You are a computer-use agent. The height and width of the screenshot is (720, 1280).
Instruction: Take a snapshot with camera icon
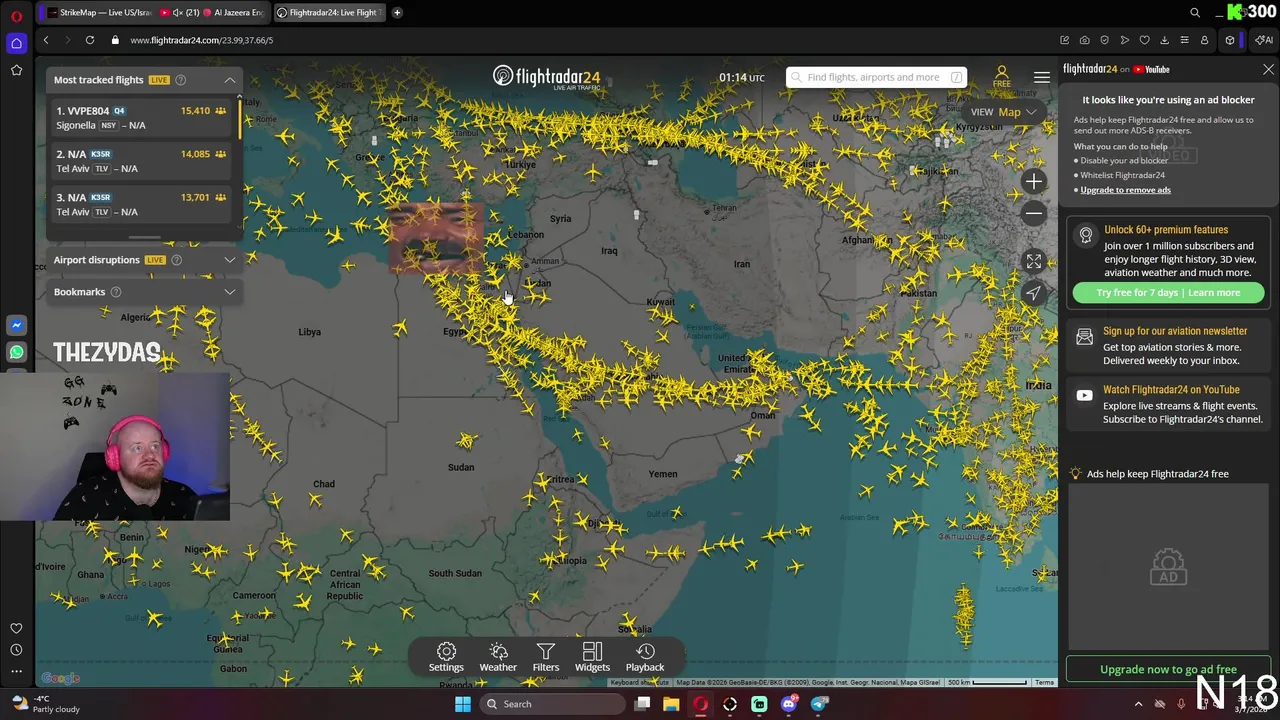(x=1085, y=40)
